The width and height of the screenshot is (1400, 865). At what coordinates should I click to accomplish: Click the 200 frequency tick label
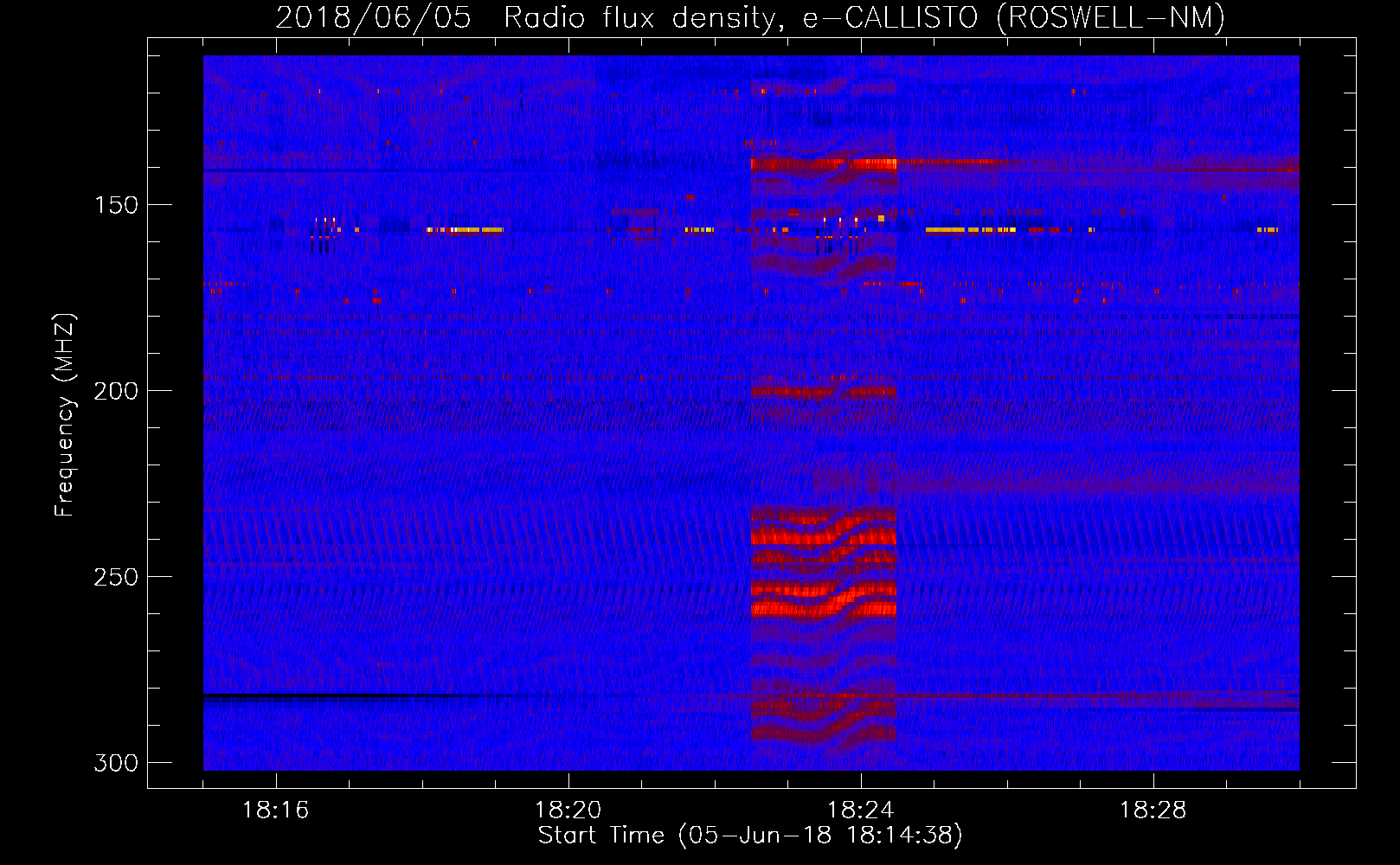click(116, 391)
